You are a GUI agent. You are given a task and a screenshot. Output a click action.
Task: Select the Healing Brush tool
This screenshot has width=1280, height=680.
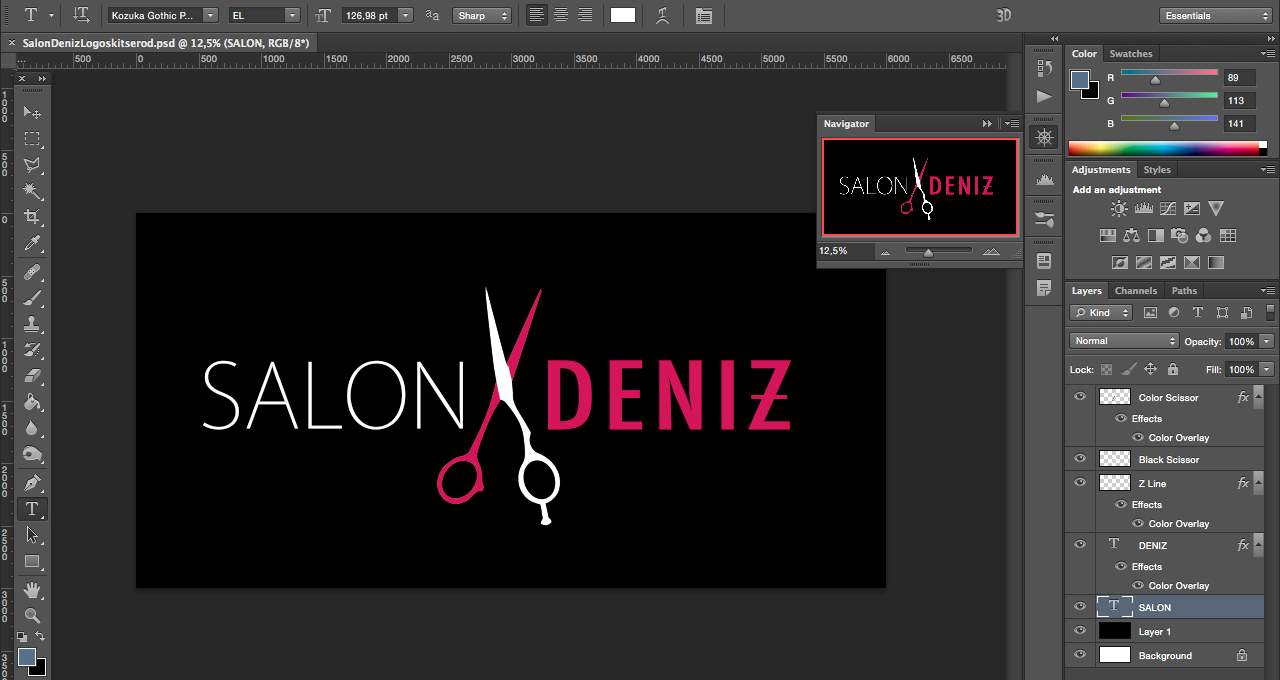32,272
